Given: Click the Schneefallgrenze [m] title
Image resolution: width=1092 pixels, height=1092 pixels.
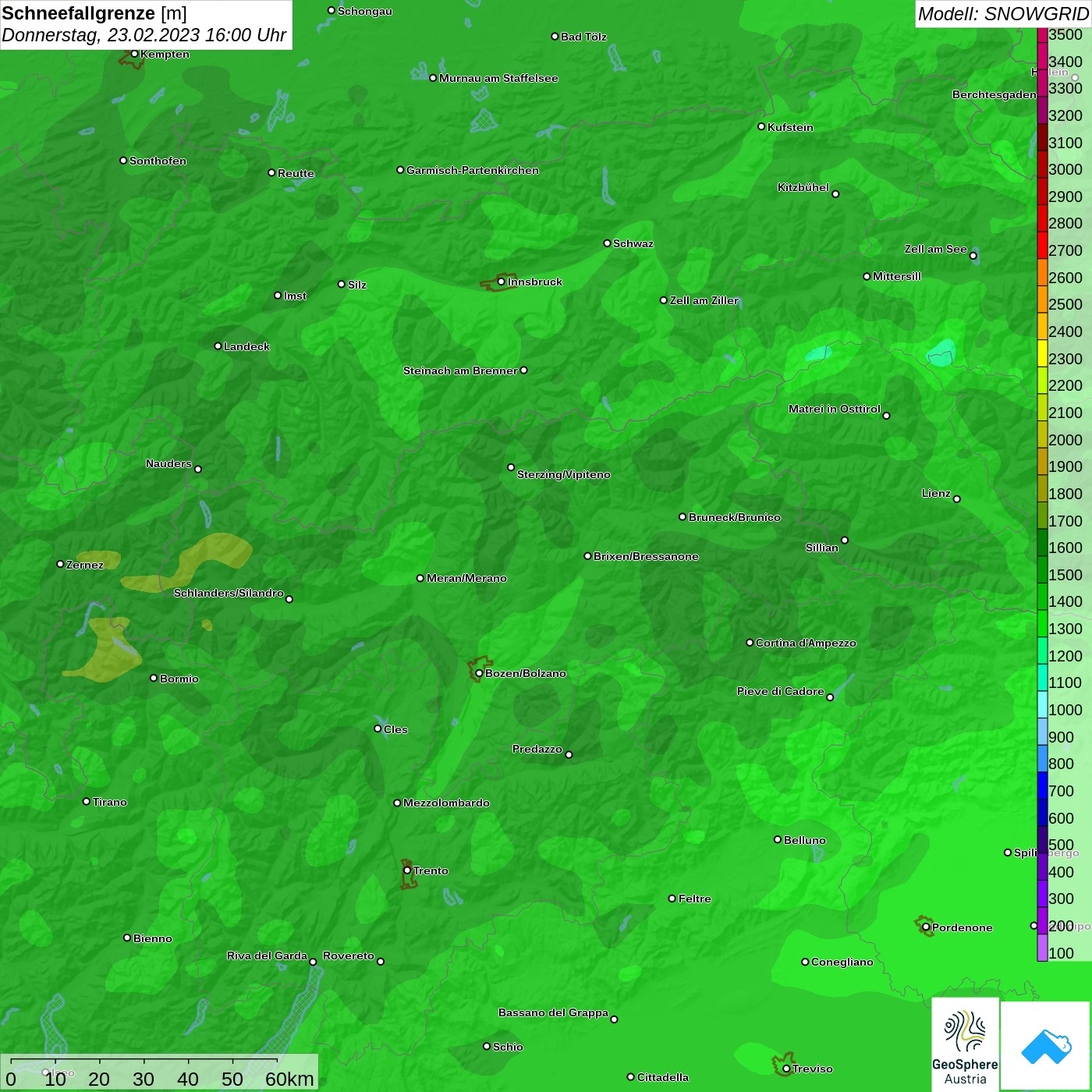Looking at the screenshot, I should click(94, 13).
